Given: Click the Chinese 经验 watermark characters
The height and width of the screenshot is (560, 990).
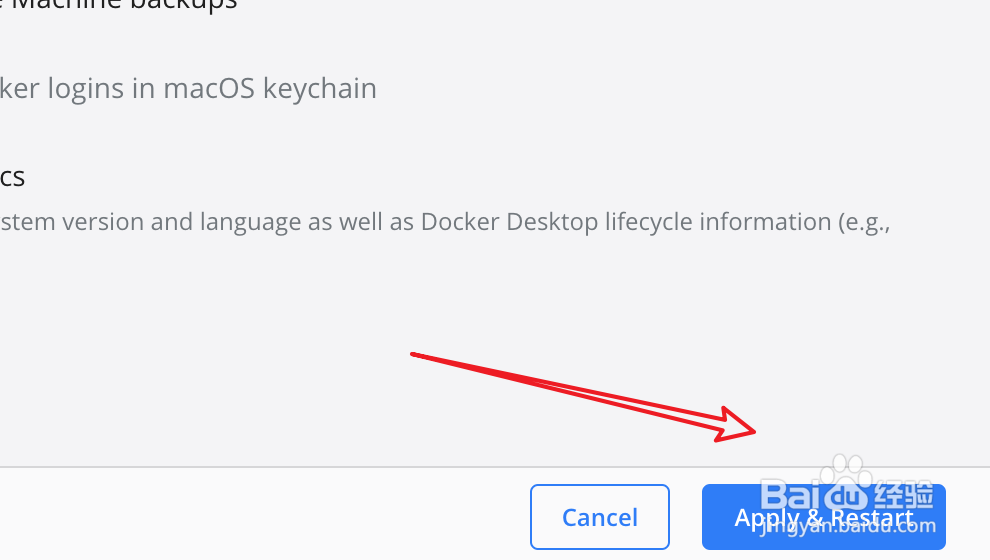Looking at the screenshot, I should pos(903,496).
